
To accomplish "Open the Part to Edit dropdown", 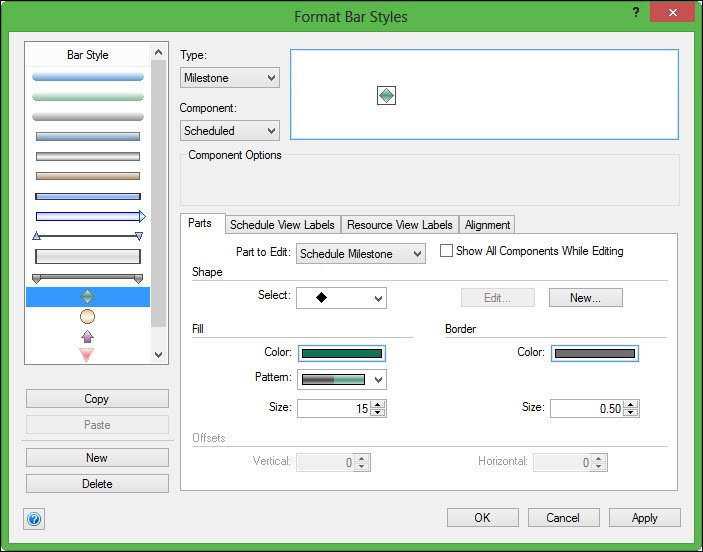I will click(361, 254).
